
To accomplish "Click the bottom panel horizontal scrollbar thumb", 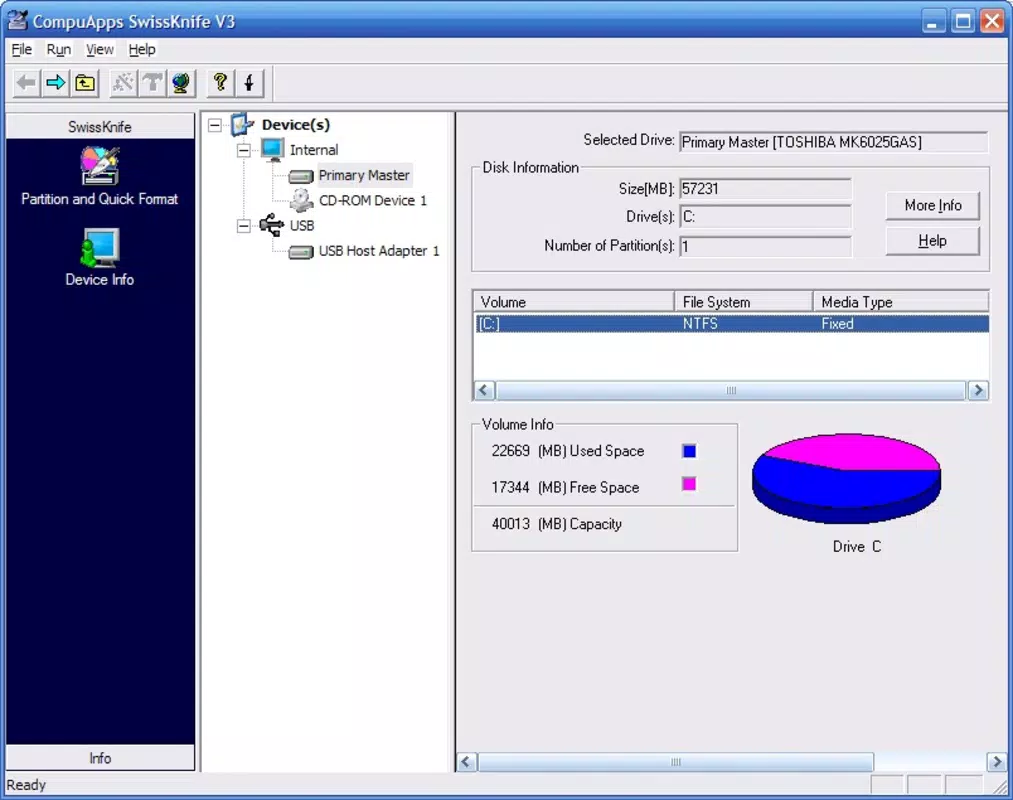I will 676,762.
